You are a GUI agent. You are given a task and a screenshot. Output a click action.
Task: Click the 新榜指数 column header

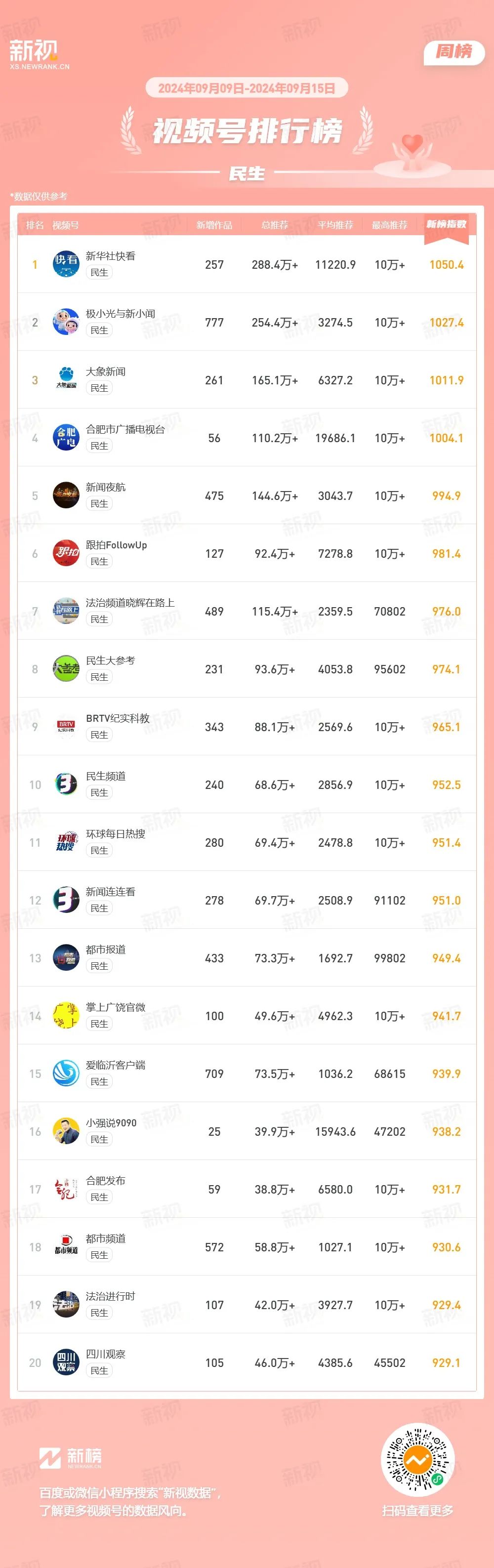[x=446, y=225]
